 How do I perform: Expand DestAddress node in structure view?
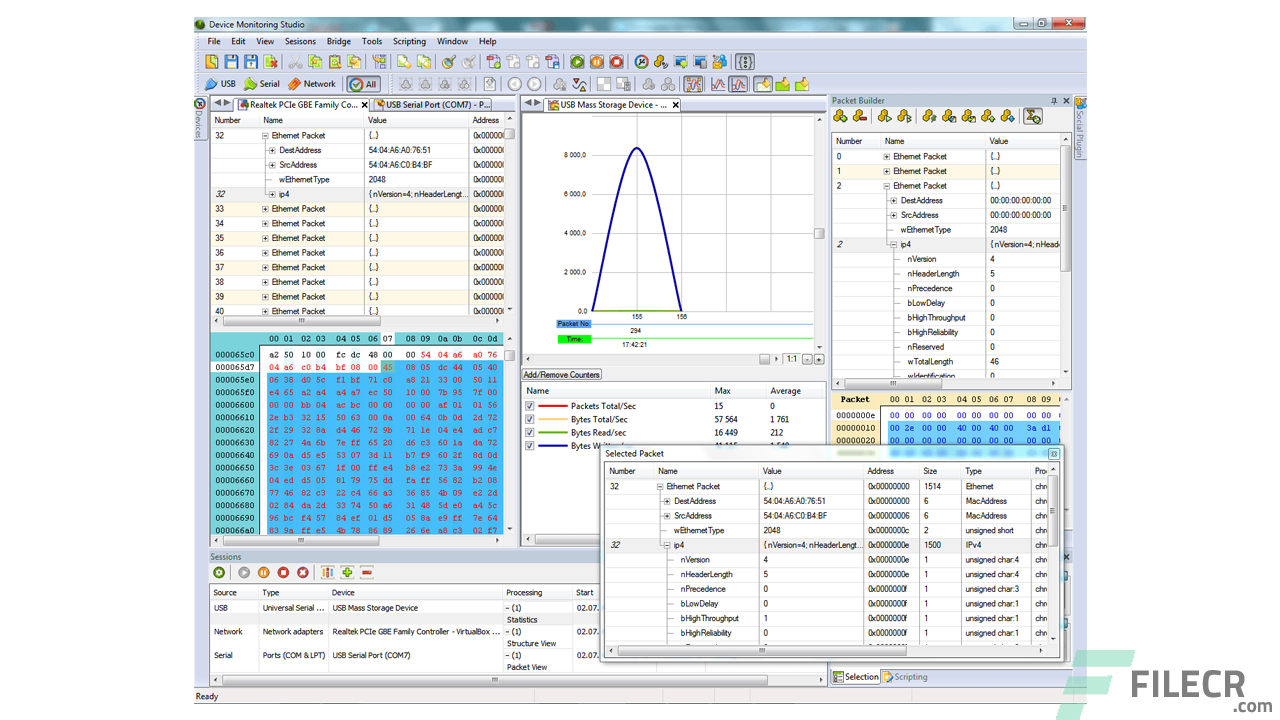[x=272, y=150]
